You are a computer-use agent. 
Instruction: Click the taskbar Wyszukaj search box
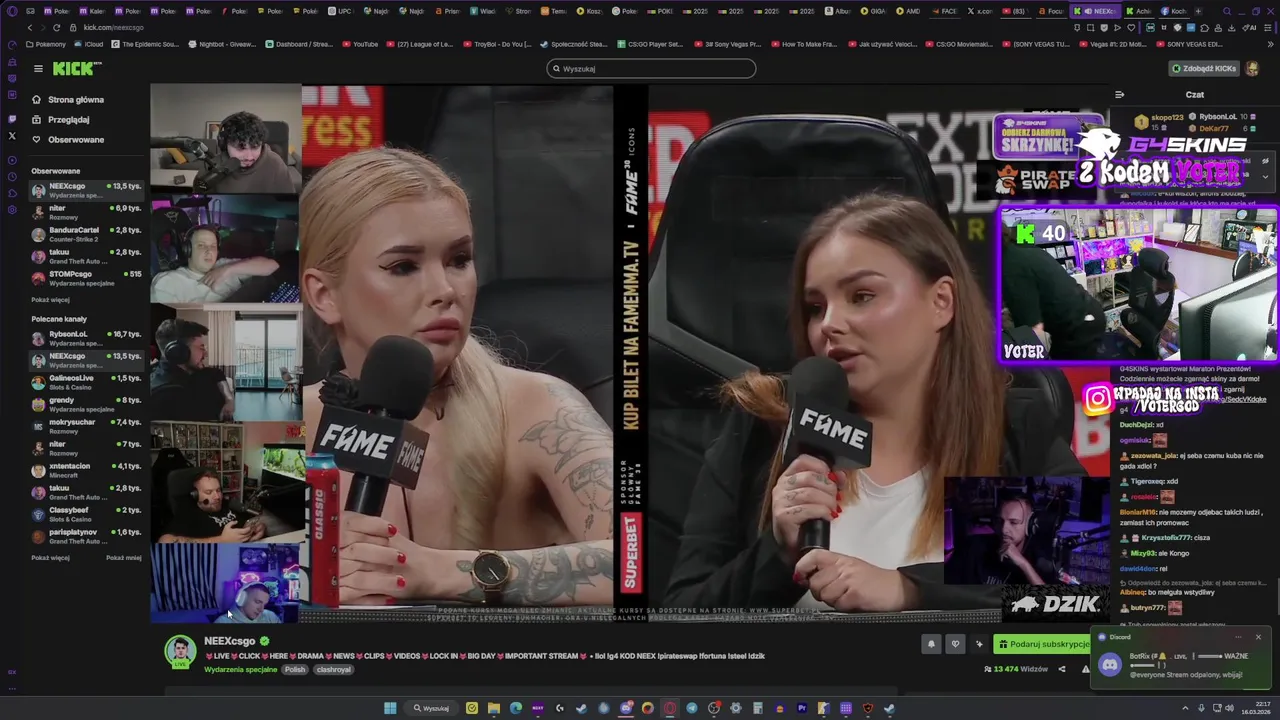[432, 708]
